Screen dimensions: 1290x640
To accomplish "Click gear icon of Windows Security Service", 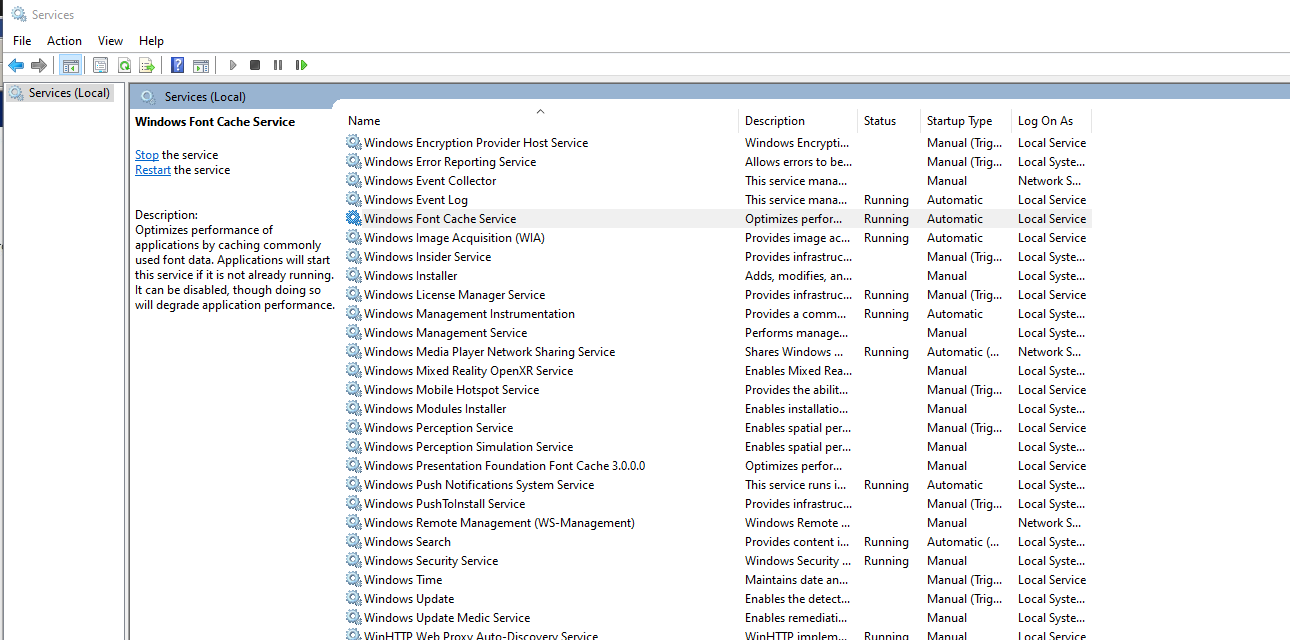I will pos(354,561).
